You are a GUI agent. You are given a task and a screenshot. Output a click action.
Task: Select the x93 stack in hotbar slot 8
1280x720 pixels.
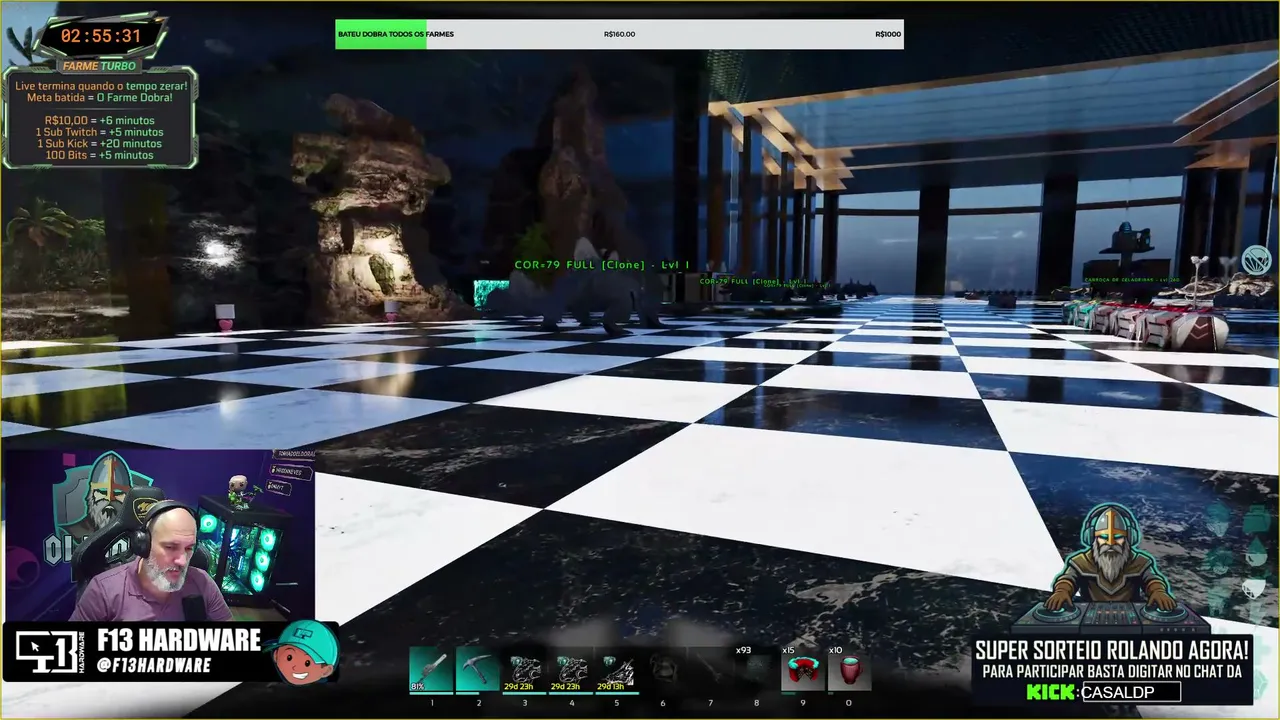(756, 670)
